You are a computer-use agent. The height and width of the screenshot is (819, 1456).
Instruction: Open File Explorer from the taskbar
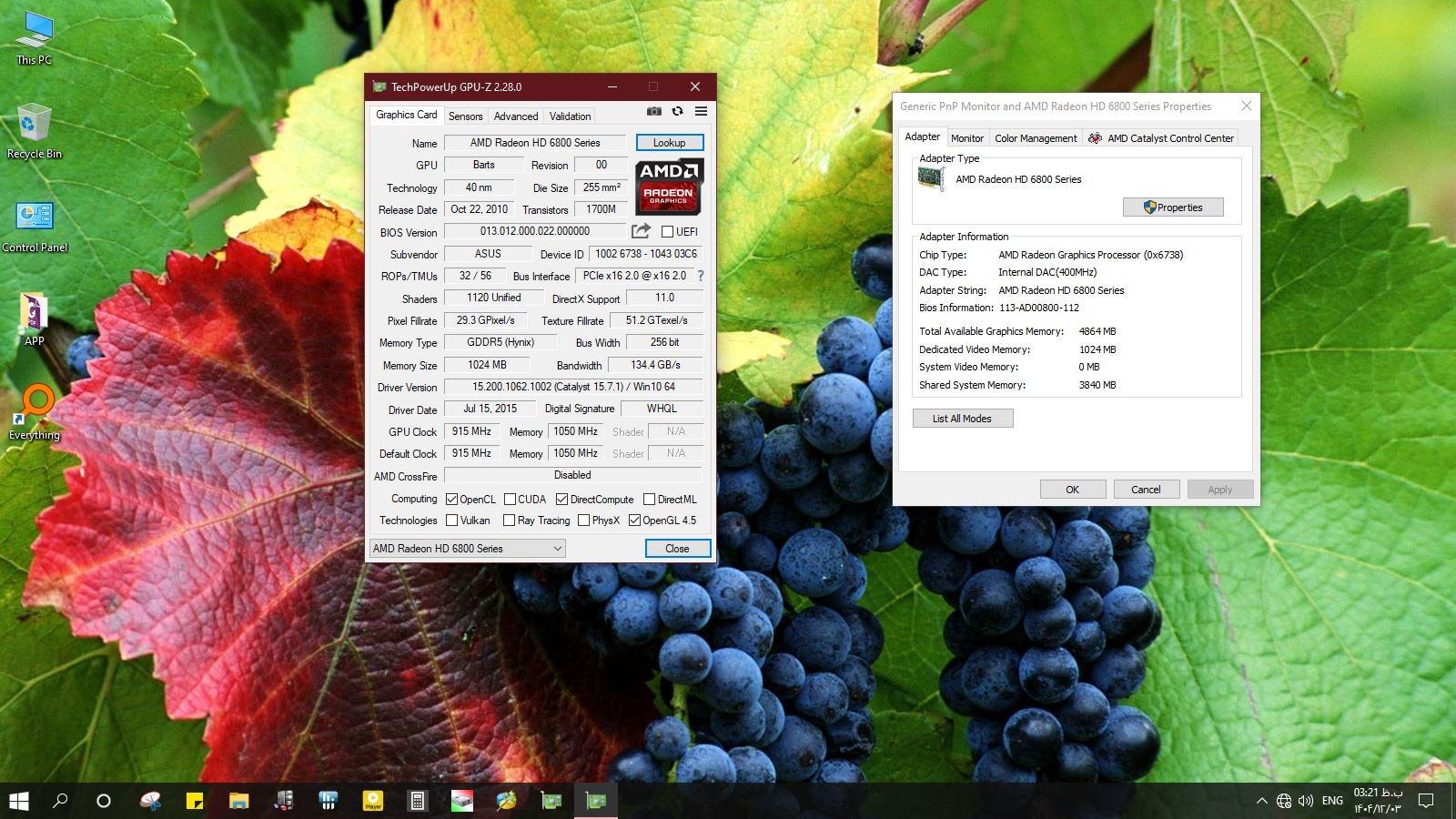[238, 801]
